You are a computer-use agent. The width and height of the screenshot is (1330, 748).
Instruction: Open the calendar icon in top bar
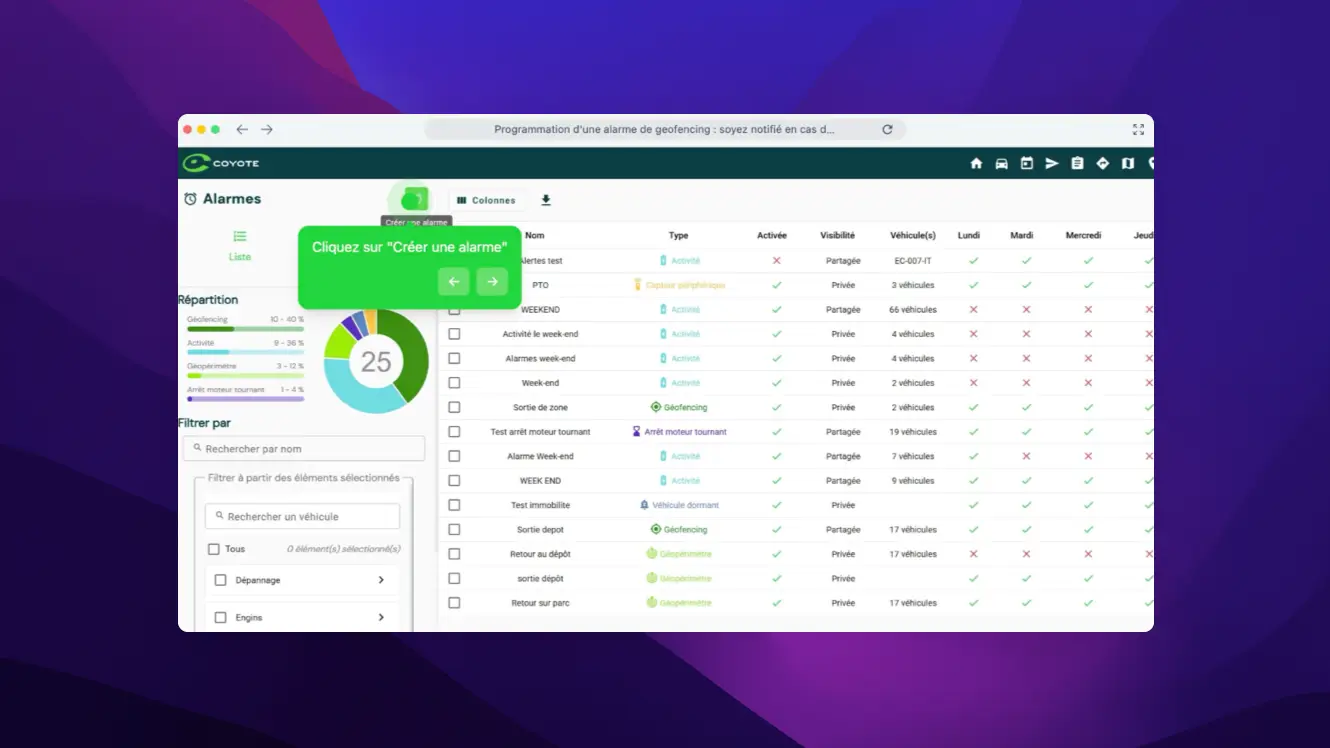(1026, 164)
